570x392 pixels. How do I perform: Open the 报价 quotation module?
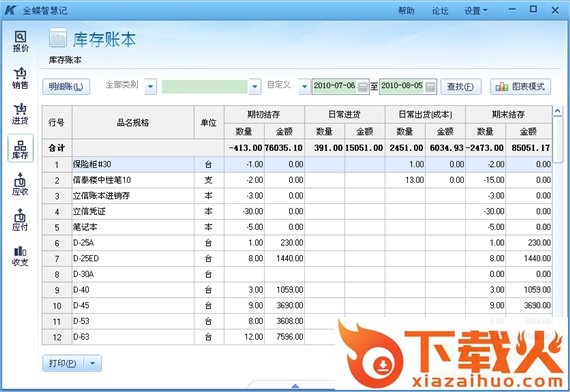20,41
